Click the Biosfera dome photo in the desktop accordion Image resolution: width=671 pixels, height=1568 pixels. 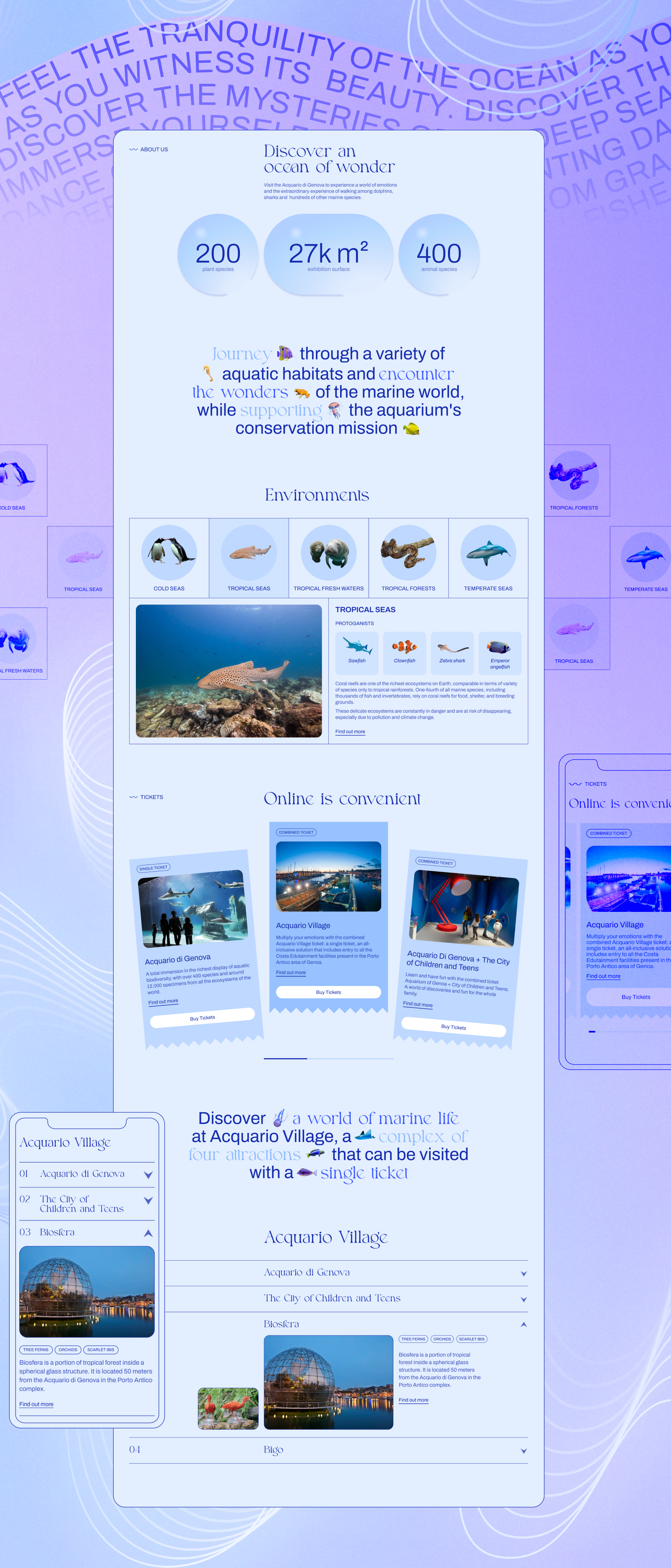click(x=328, y=1382)
